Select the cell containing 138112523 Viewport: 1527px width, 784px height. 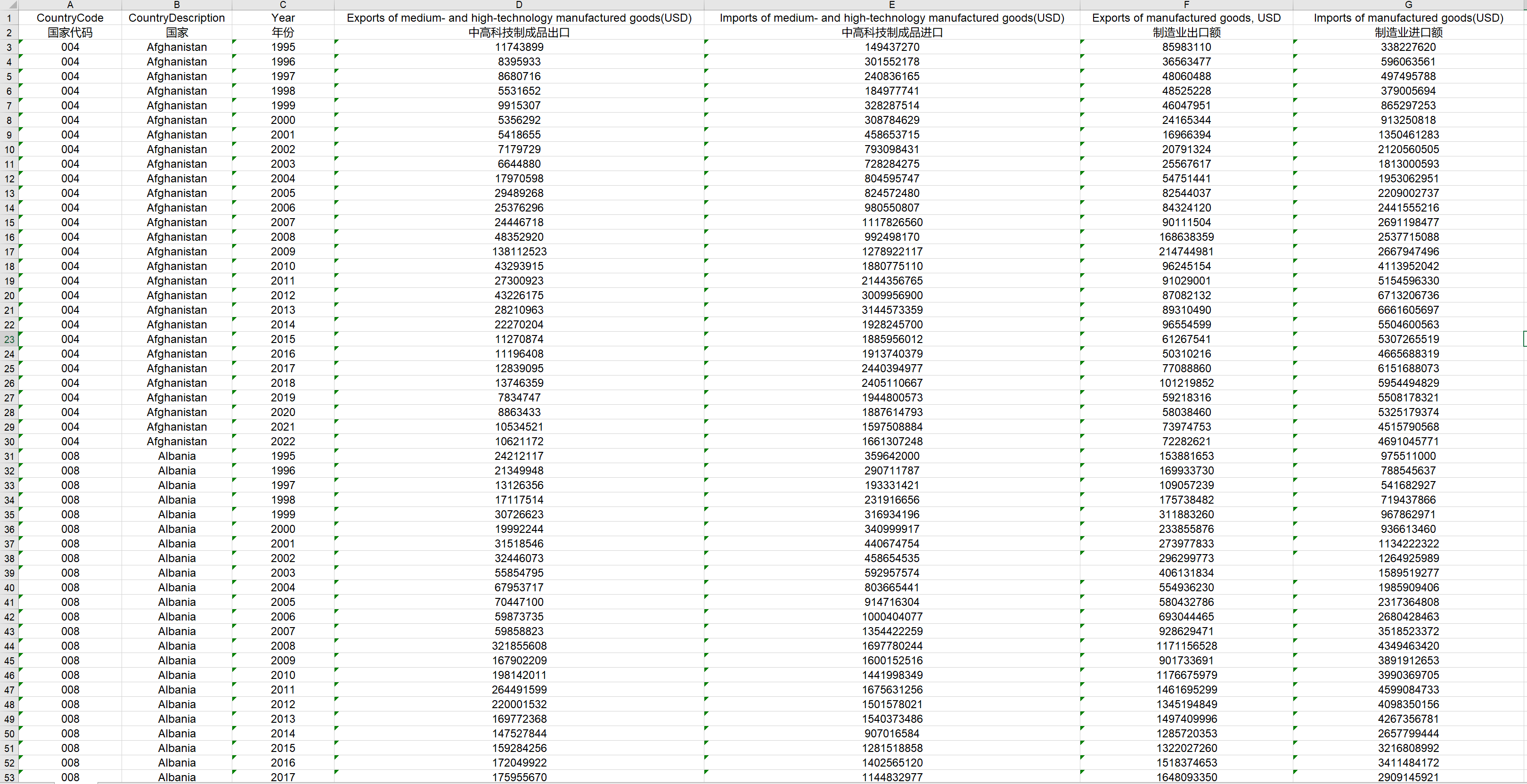pos(519,251)
